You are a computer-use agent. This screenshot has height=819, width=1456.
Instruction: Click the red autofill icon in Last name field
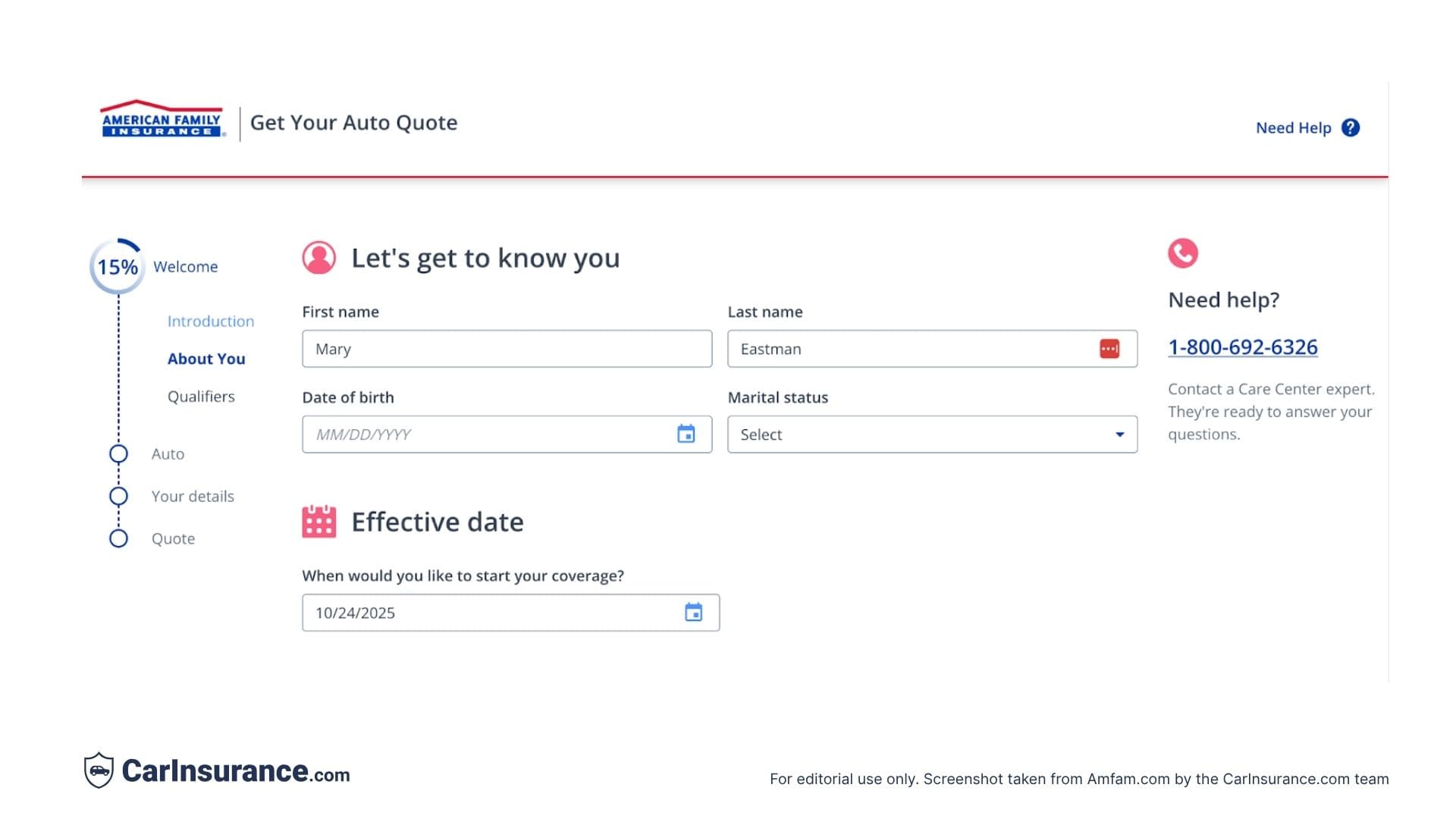1109,349
